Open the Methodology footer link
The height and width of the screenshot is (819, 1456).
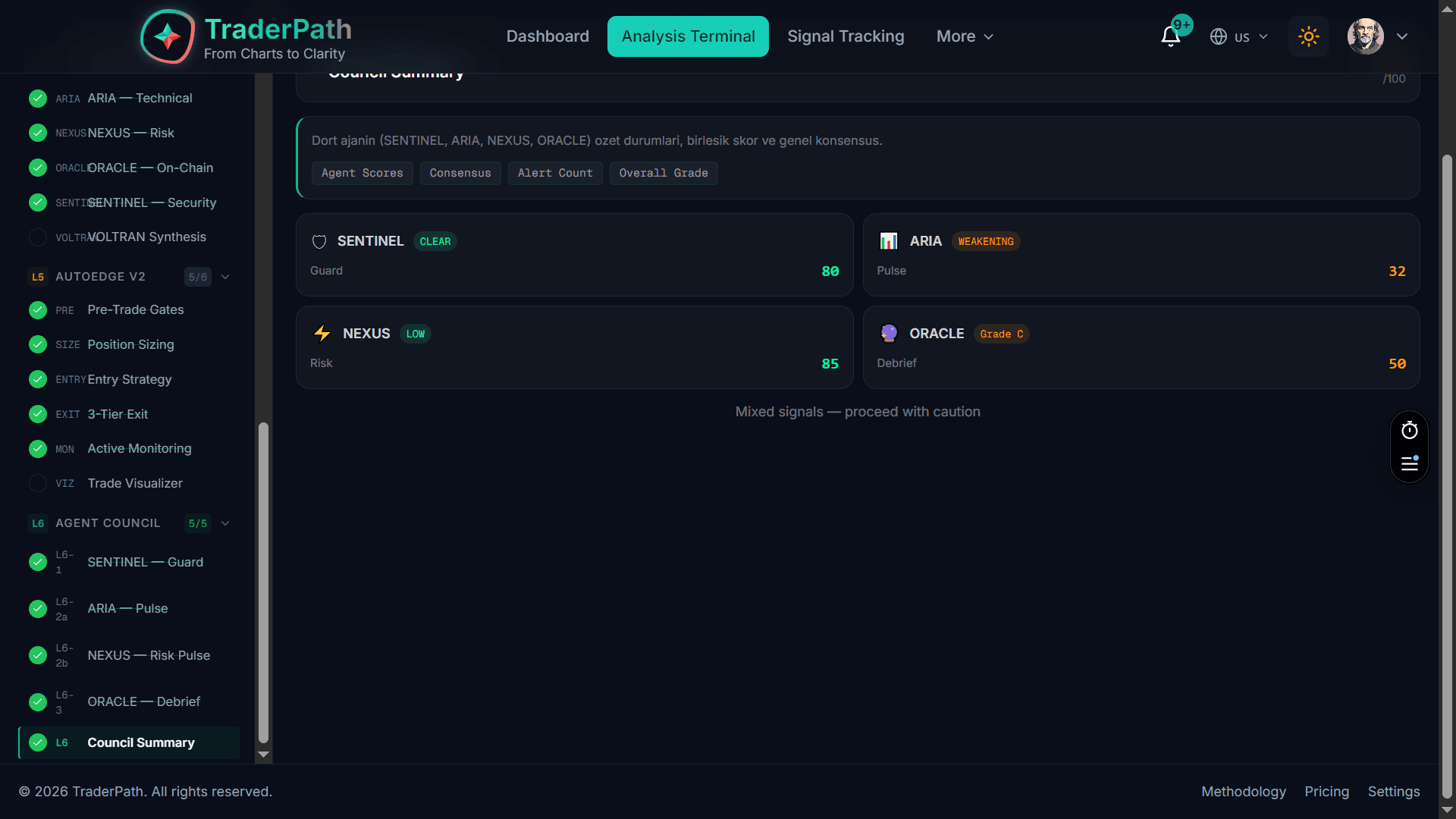pos(1244,792)
